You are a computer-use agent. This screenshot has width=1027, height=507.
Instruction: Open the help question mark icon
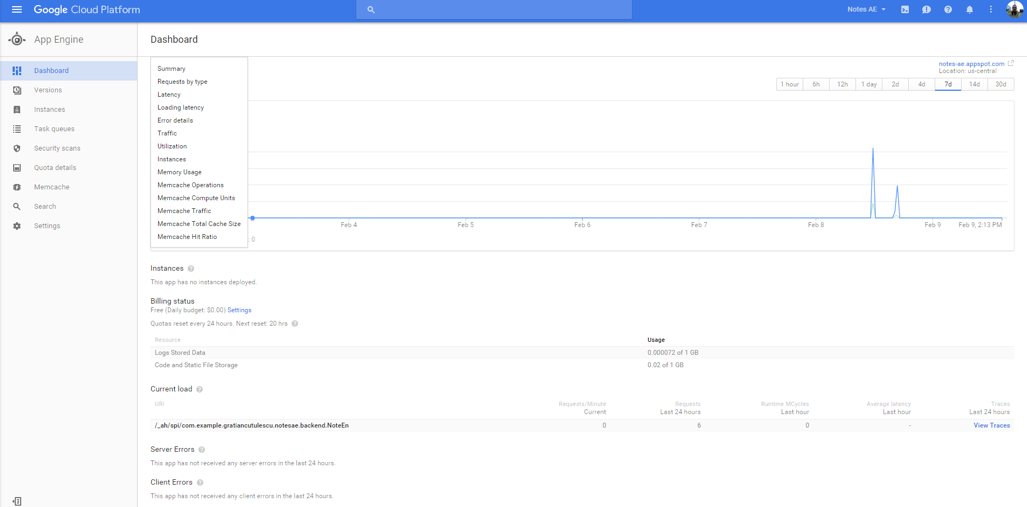pos(948,10)
